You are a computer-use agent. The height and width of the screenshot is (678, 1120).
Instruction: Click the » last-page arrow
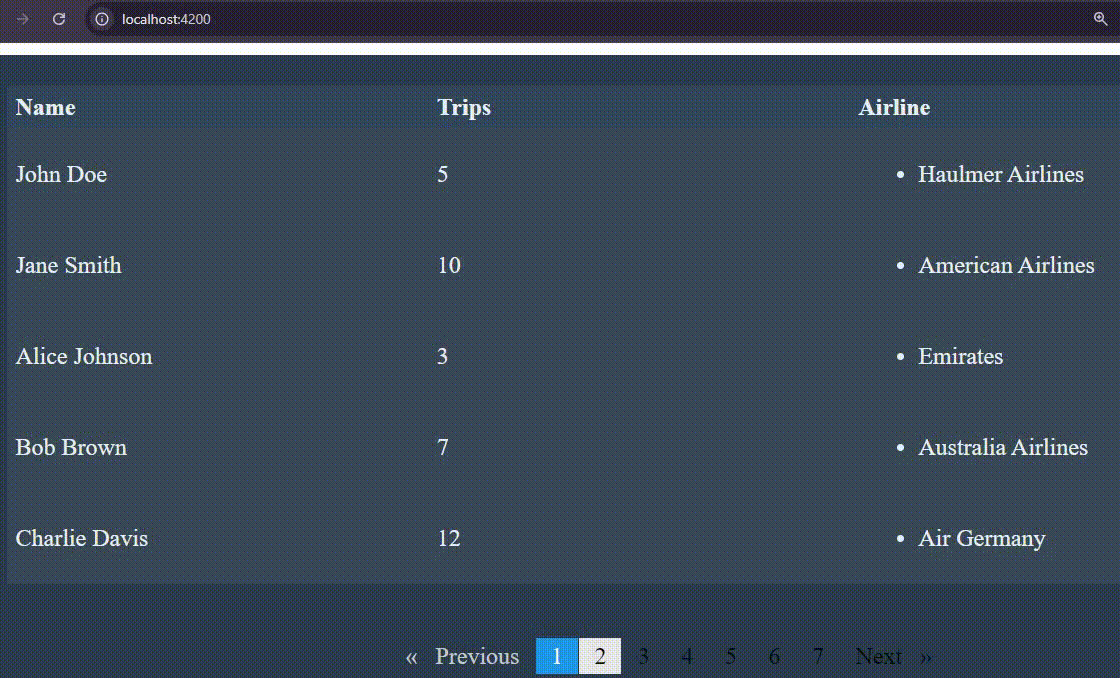pos(926,657)
